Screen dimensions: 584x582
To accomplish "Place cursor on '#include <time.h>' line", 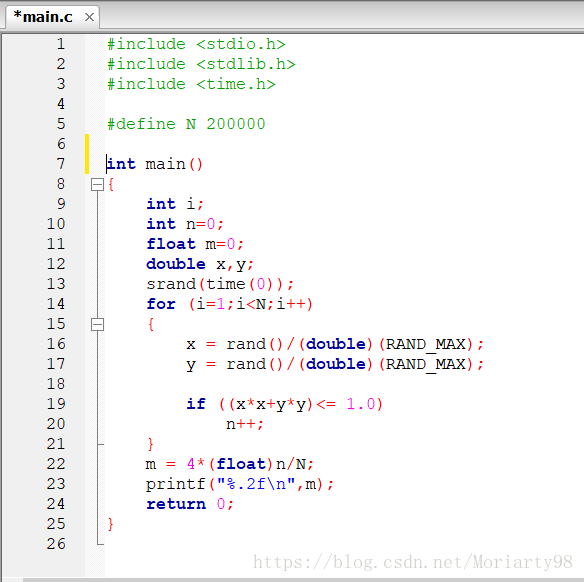I will [x=191, y=85].
